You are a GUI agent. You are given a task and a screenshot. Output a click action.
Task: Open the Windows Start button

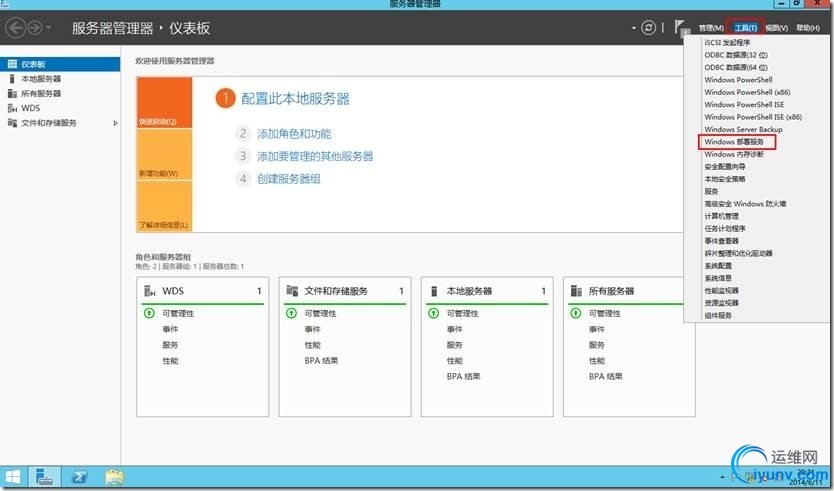13,477
